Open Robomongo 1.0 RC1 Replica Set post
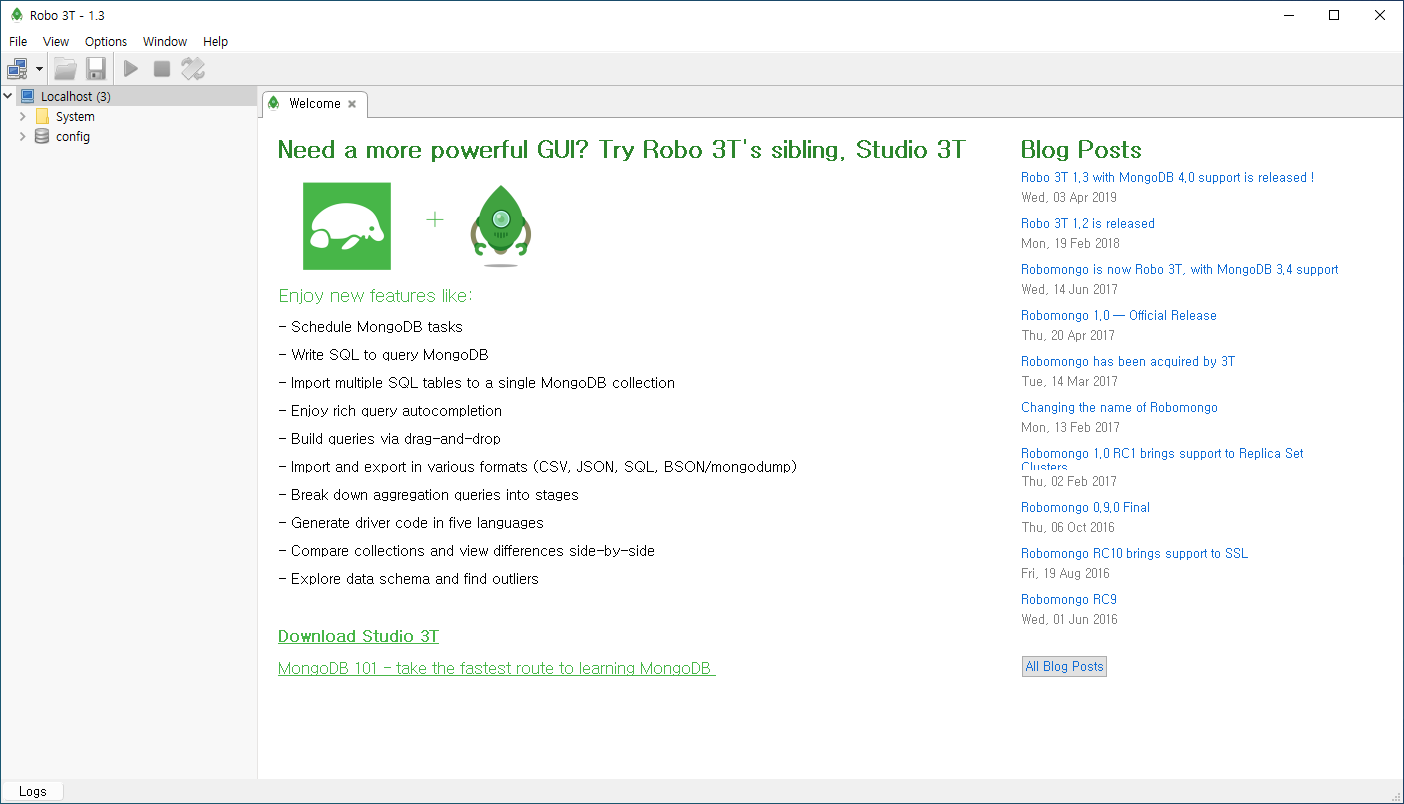Image resolution: width=1404 pixels, height=804 pixels. (1162, 459)
